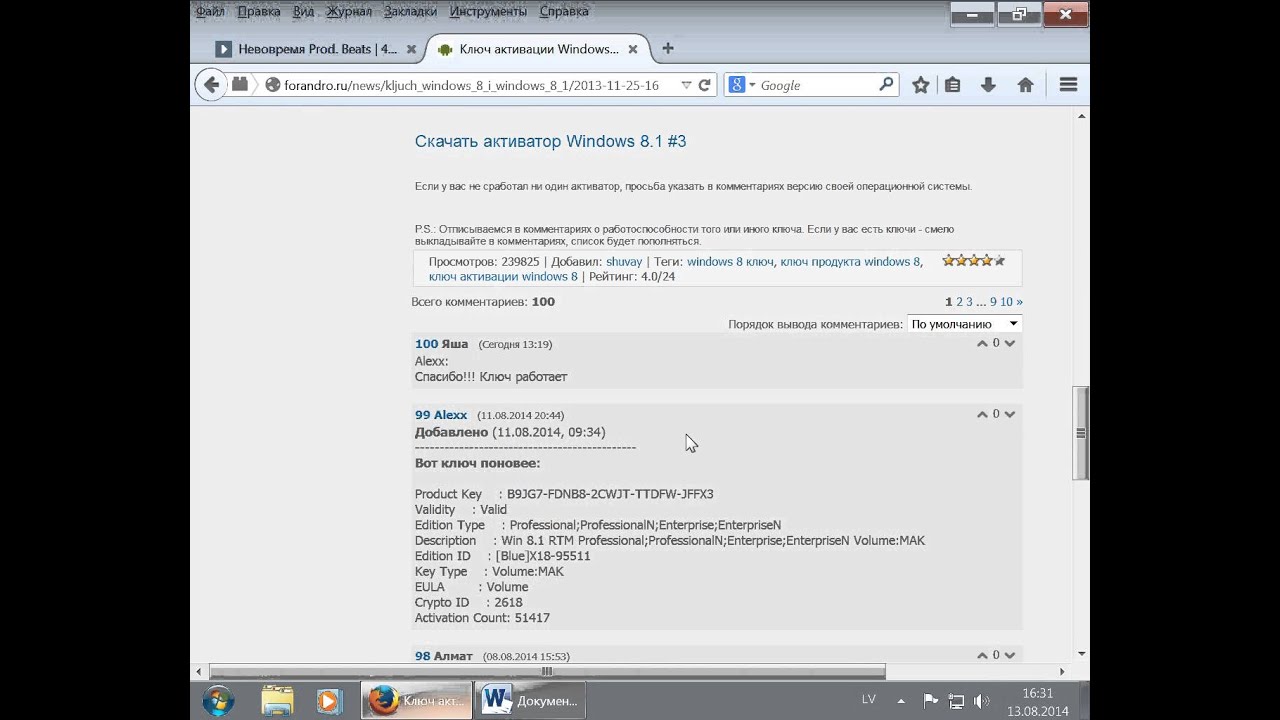Expand the URL history dropdown arrow
The height and width of the screenshot is (720, 1280).
click(686, 85)
